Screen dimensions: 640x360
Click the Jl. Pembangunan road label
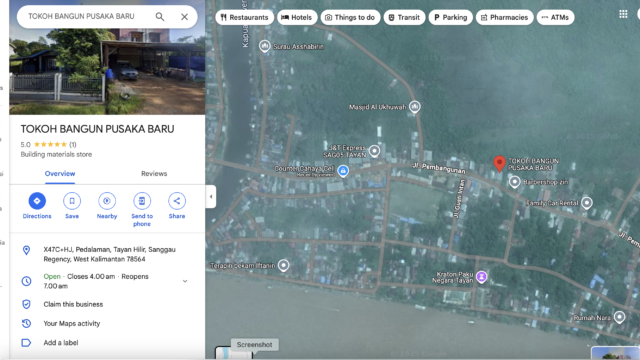(x=439, y=168)
